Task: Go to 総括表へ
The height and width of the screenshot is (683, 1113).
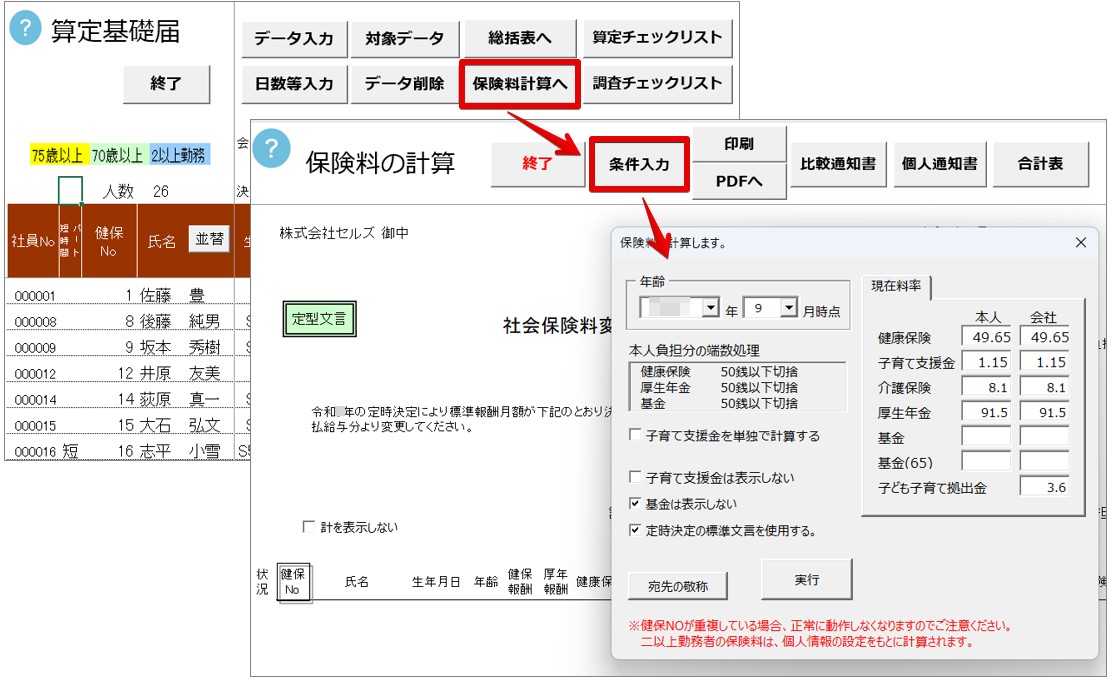Action: [520, 38]
